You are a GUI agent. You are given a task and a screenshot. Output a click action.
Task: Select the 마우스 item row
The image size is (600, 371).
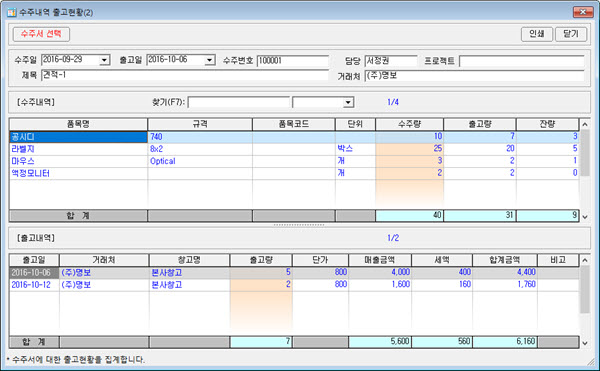(x=294, y=161)
